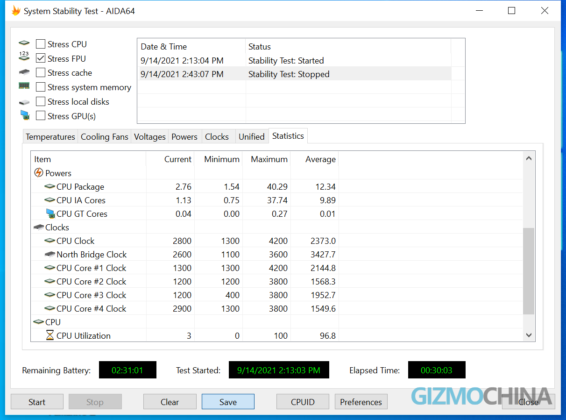
Task: Click the scroll down arrow in statistics list
Action: [529, 335]
